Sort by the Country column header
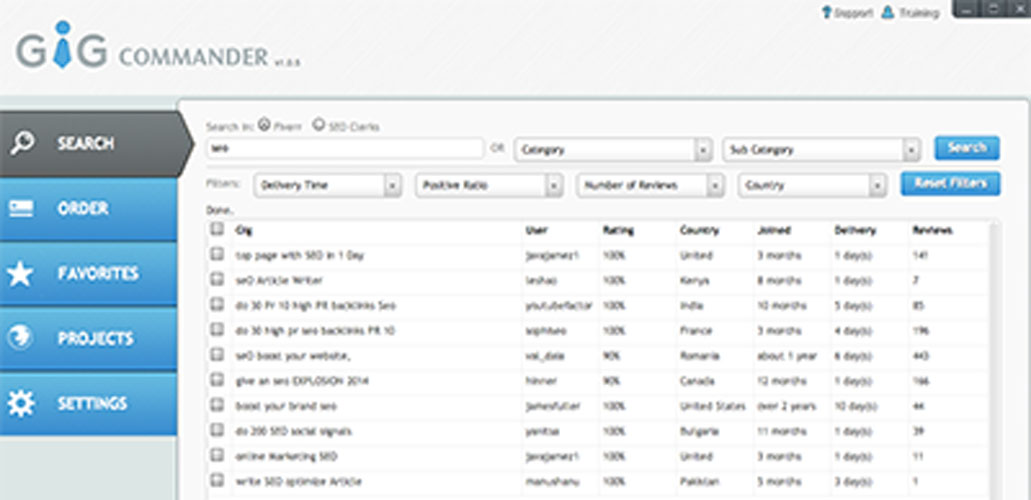The image size is (1031, 500). (699, 230)
